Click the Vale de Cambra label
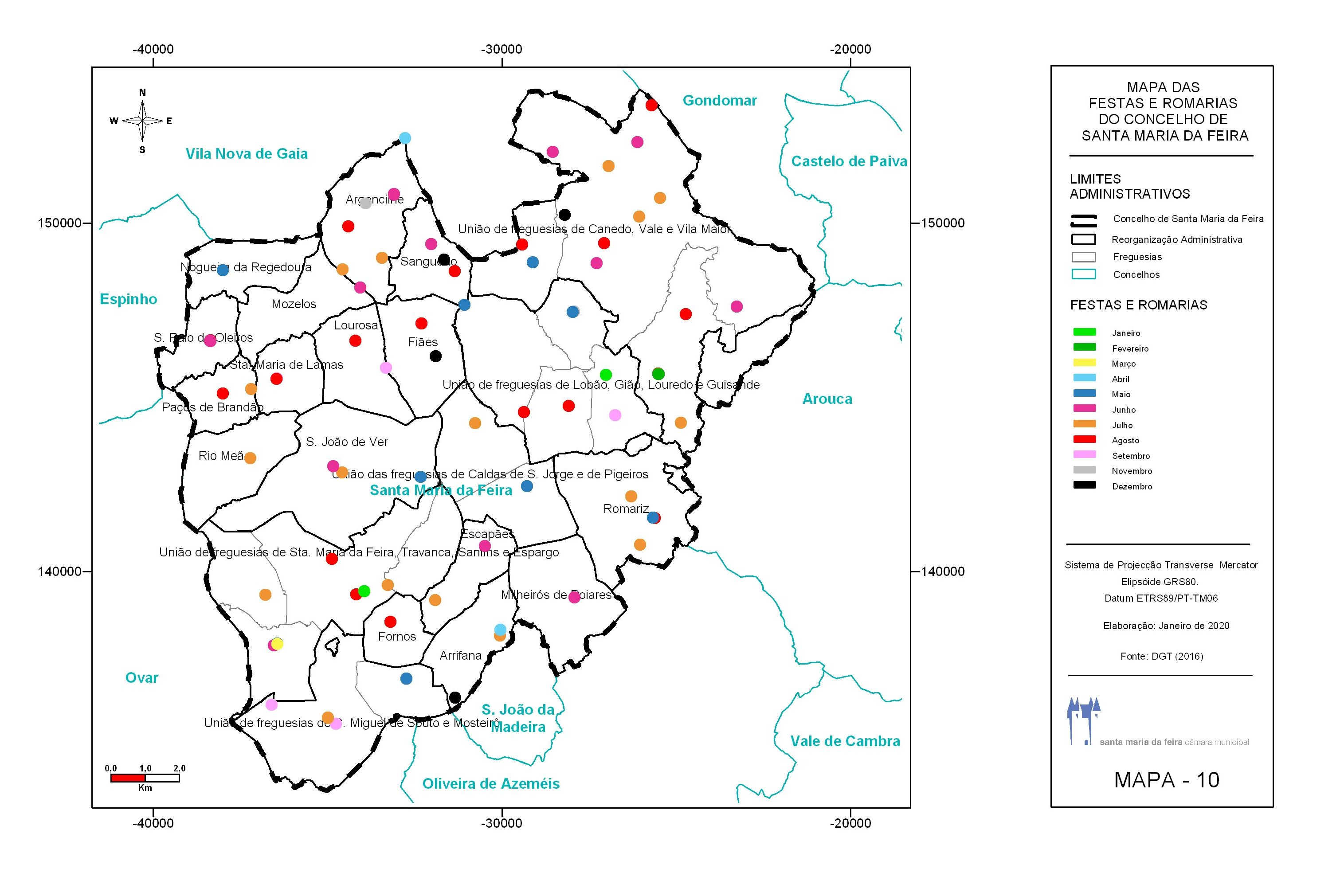 (x=845, y=741)
